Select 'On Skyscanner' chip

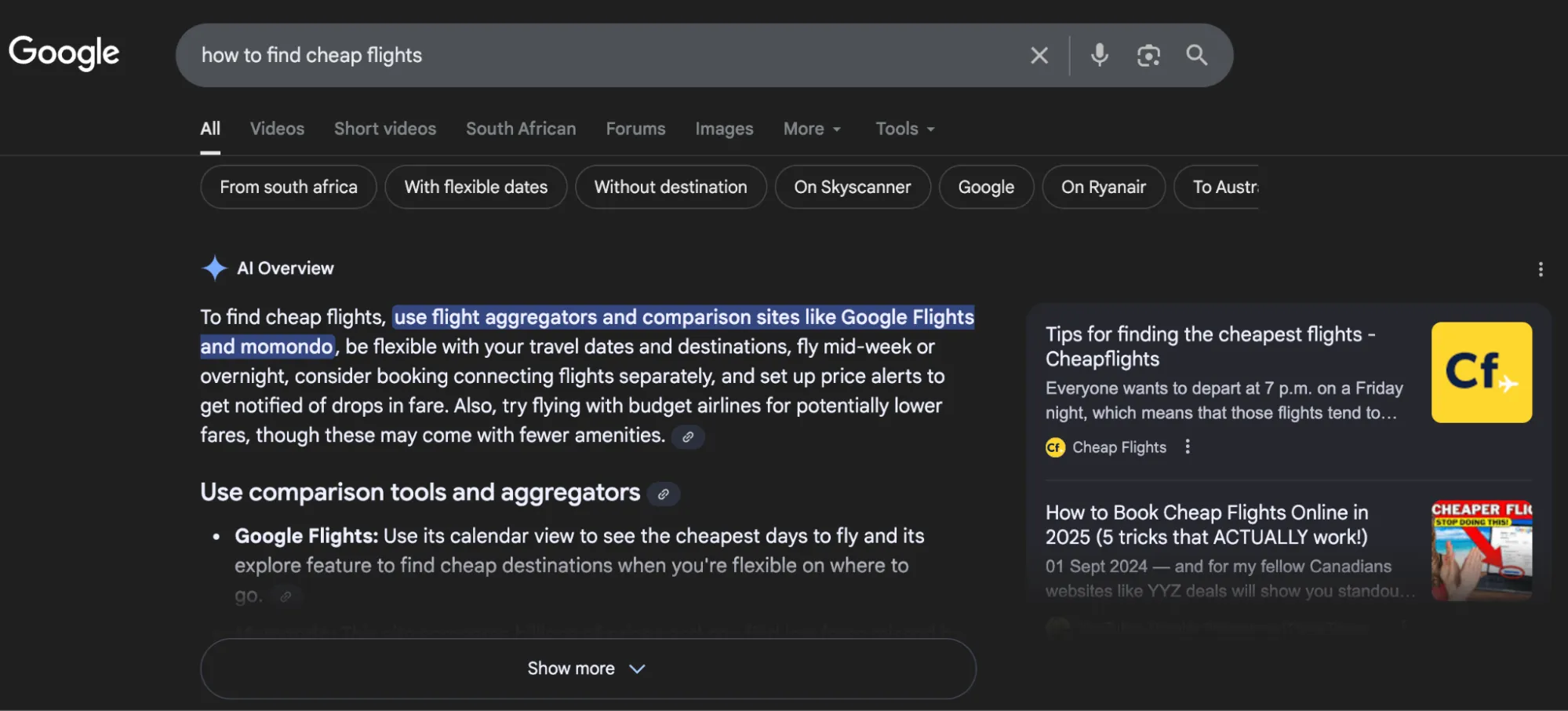coord(853,187)
